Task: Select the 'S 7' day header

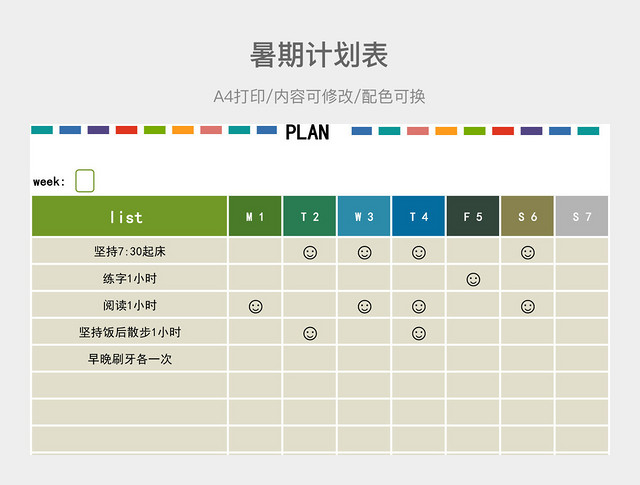Action: tap(582, 216)
